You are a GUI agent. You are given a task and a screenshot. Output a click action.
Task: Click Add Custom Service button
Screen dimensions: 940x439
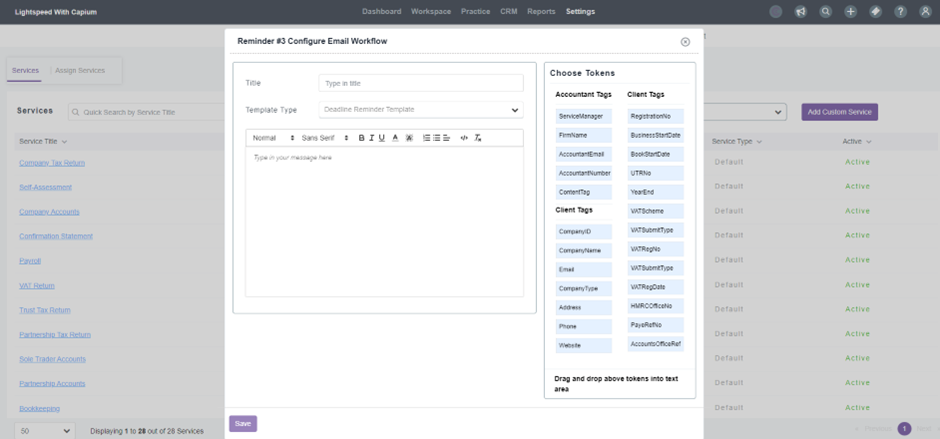point(839,112)
